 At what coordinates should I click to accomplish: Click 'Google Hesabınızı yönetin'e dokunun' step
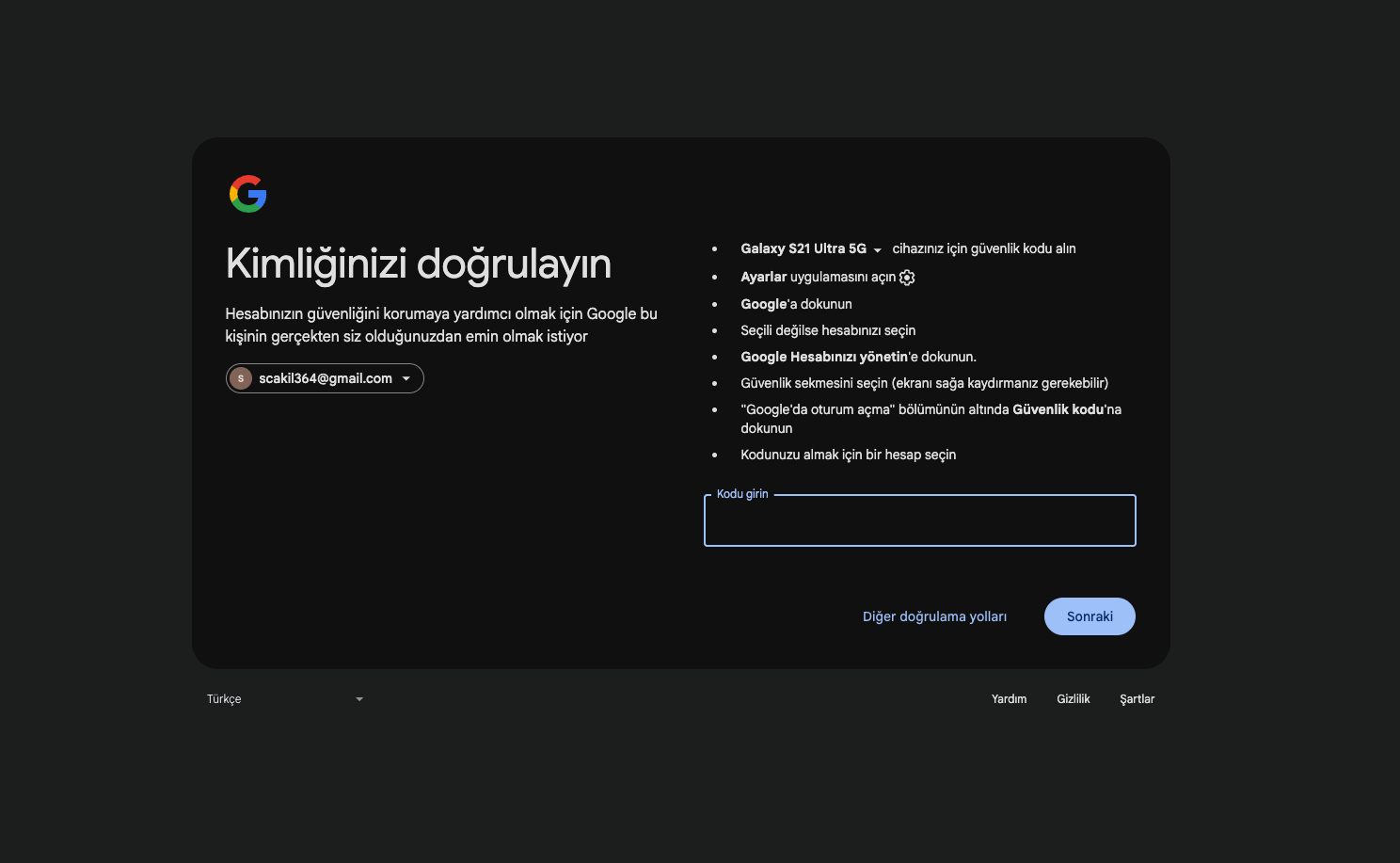tap(858, 357)
